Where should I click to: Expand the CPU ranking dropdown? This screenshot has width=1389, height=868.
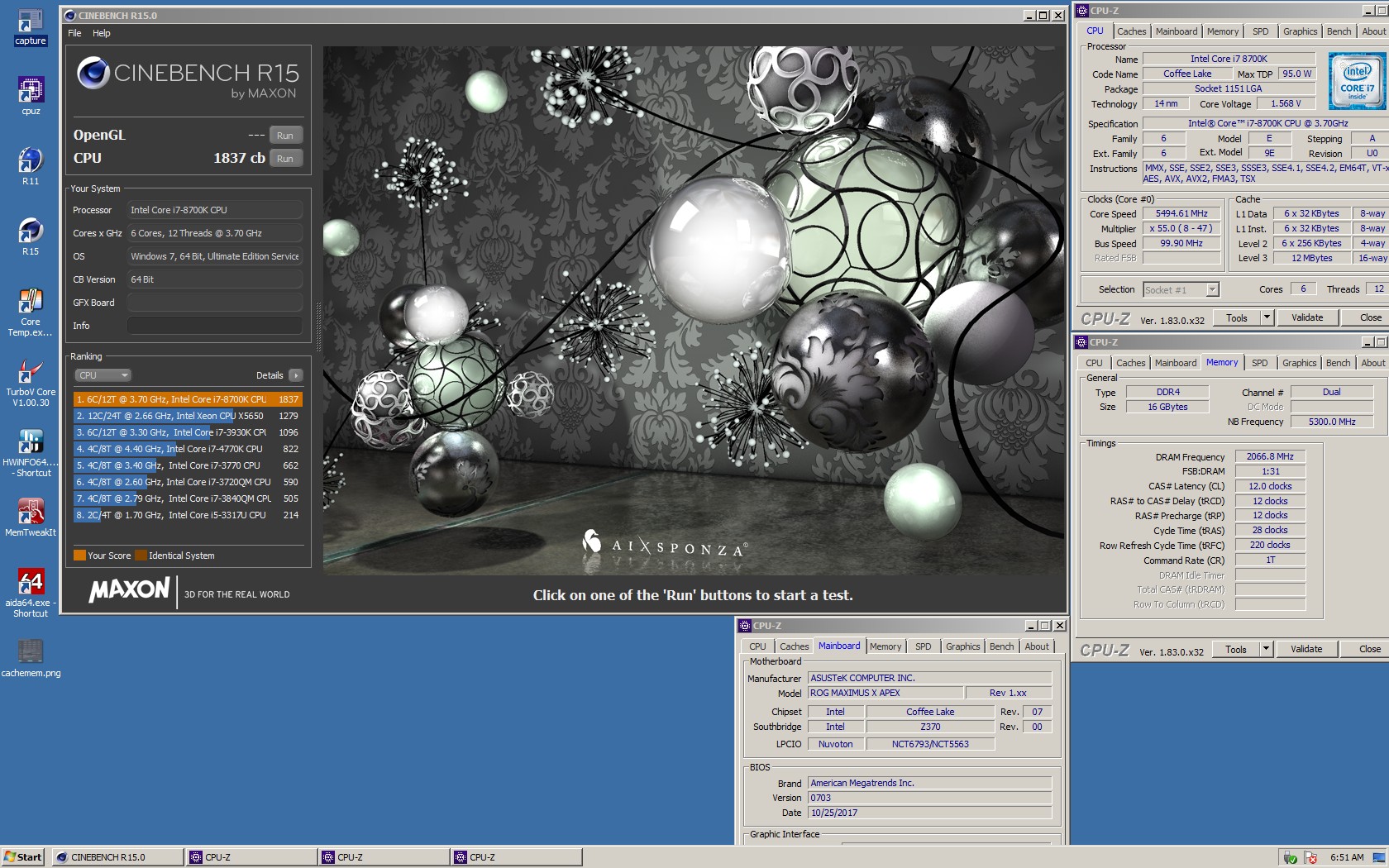pos(103,375)
